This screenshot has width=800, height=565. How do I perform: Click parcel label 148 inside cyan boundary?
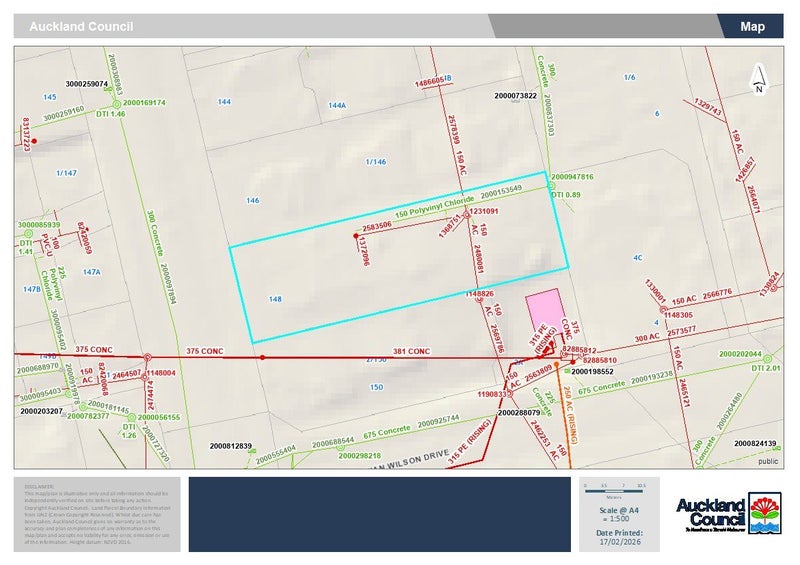(x=276, y=299)
